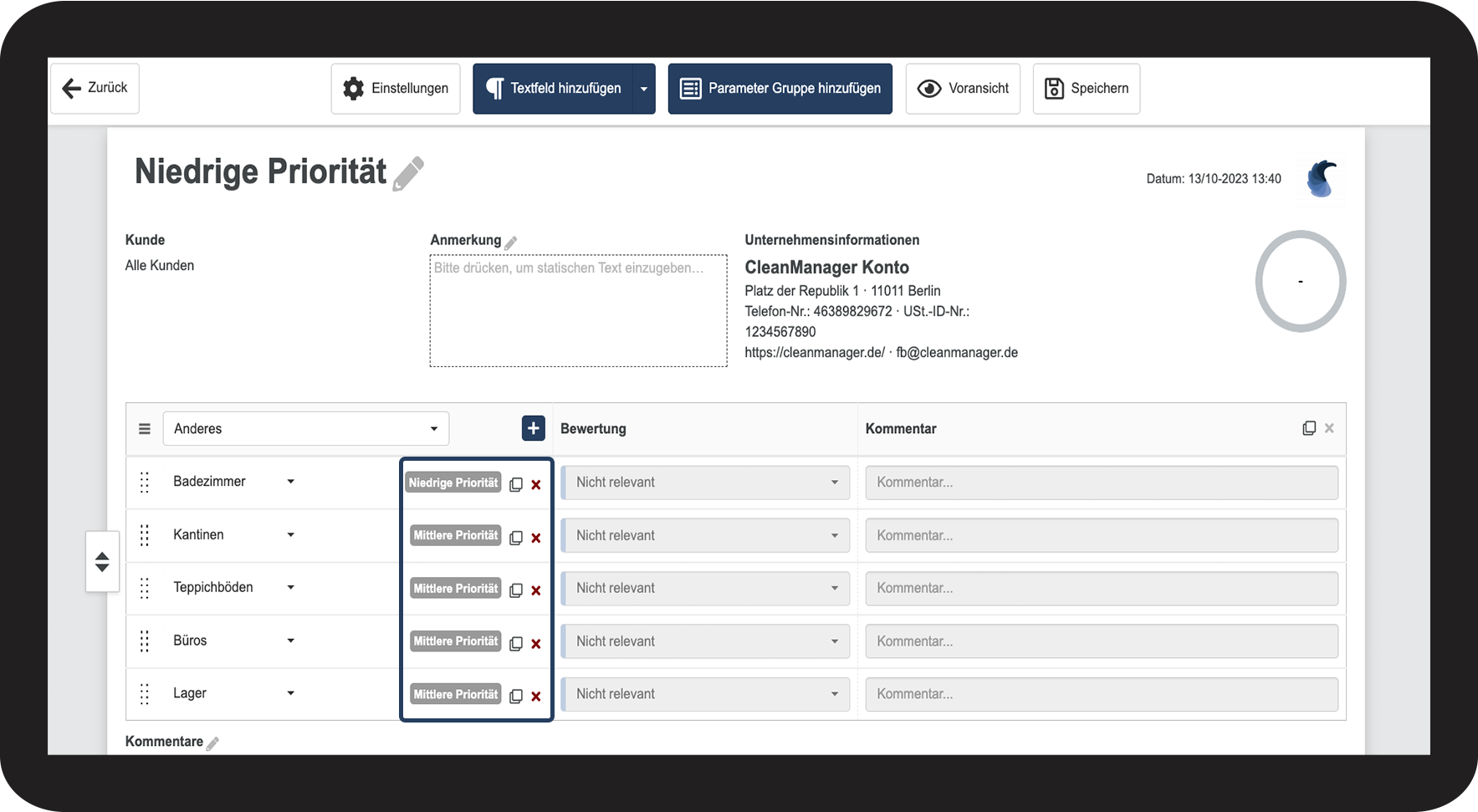The height and width of the screenshot is (812, 1478).
Task: Copy the Kantinen row
Action: point(516,538)
